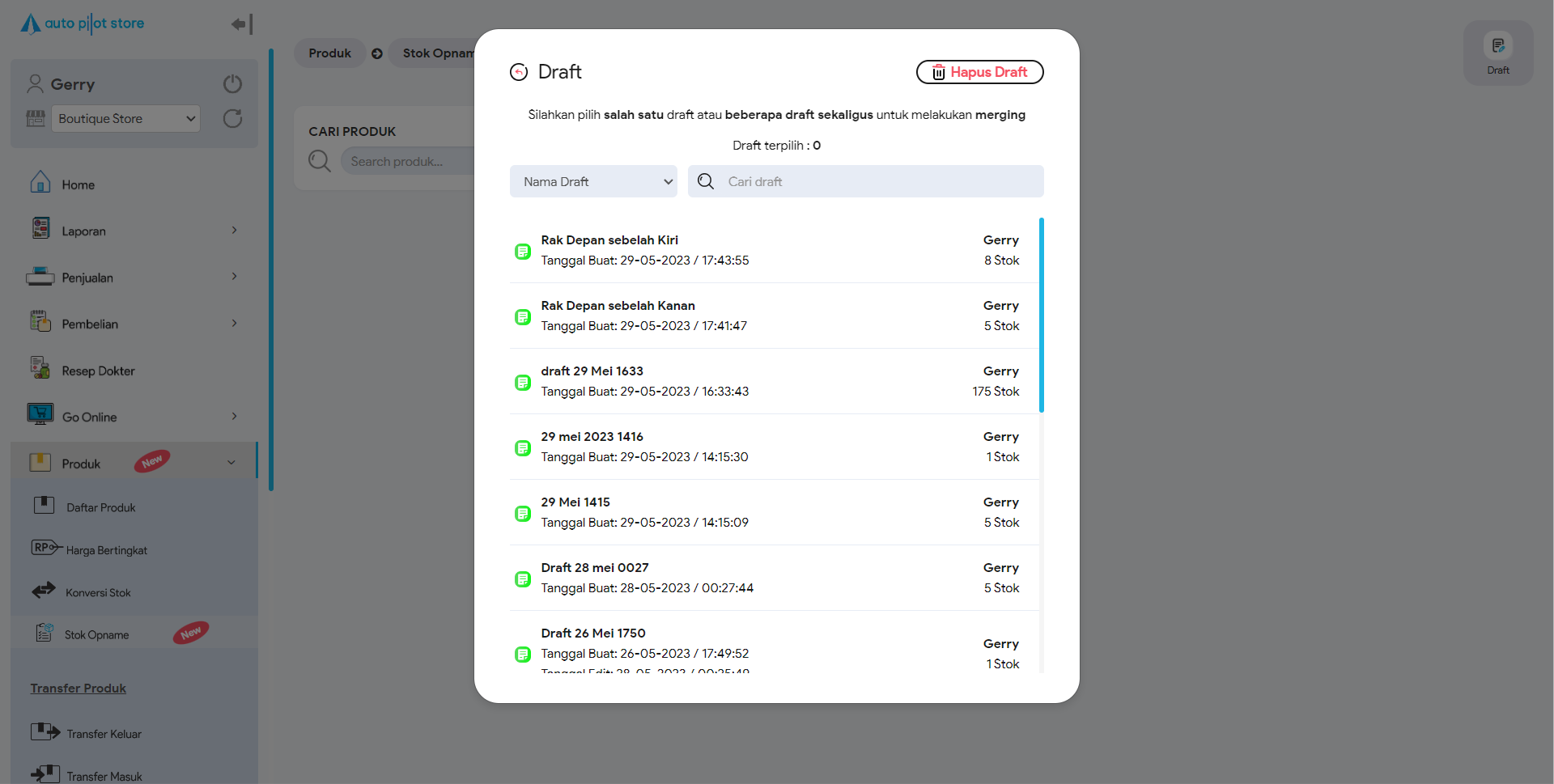Select the Rak Depan sebelah Kanan draft icon
The width and height of the screenshot is (1554, 784).
pos(523,317)
